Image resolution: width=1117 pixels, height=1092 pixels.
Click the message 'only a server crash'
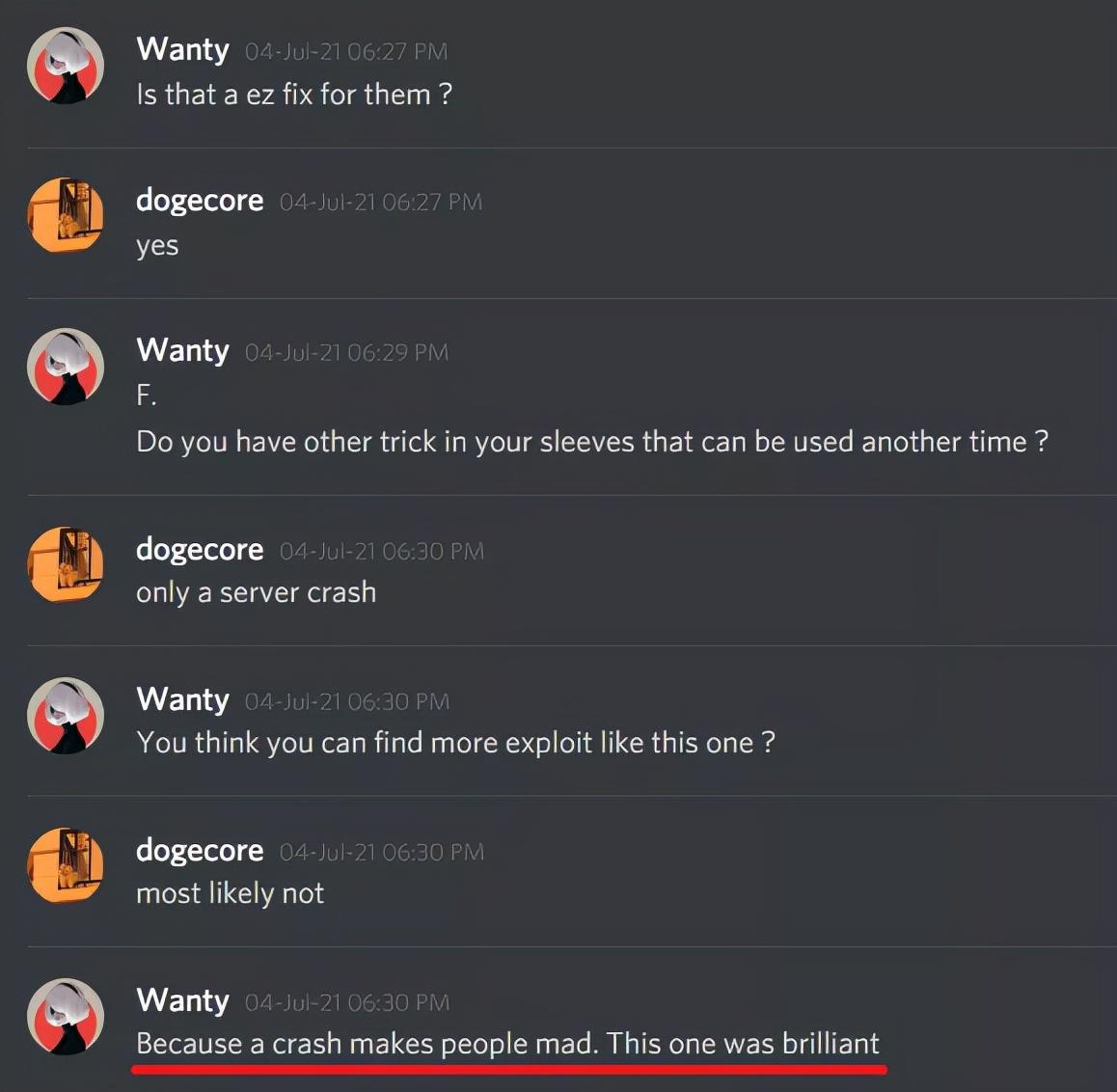(256, 592)
